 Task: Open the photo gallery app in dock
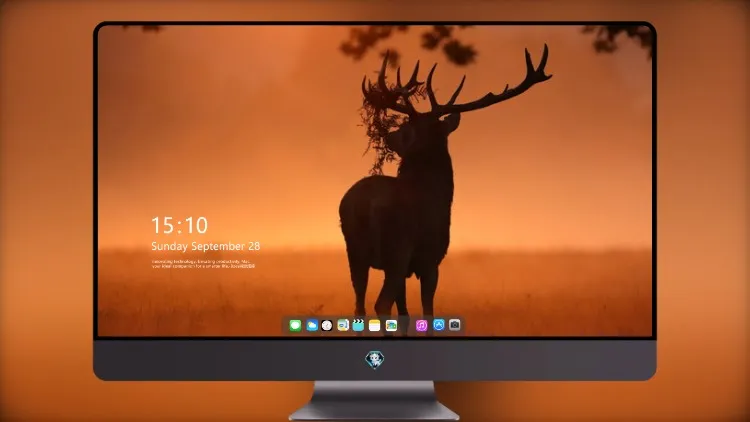click(x=391, y=325)
